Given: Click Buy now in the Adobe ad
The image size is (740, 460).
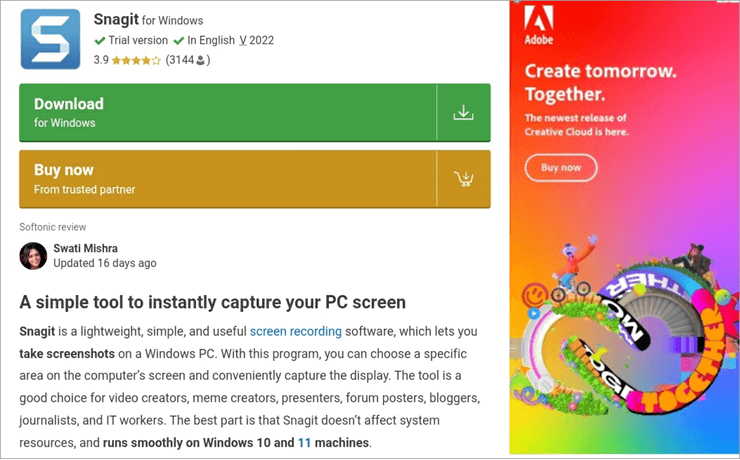Looking at the screenshot, I should 560,168.
